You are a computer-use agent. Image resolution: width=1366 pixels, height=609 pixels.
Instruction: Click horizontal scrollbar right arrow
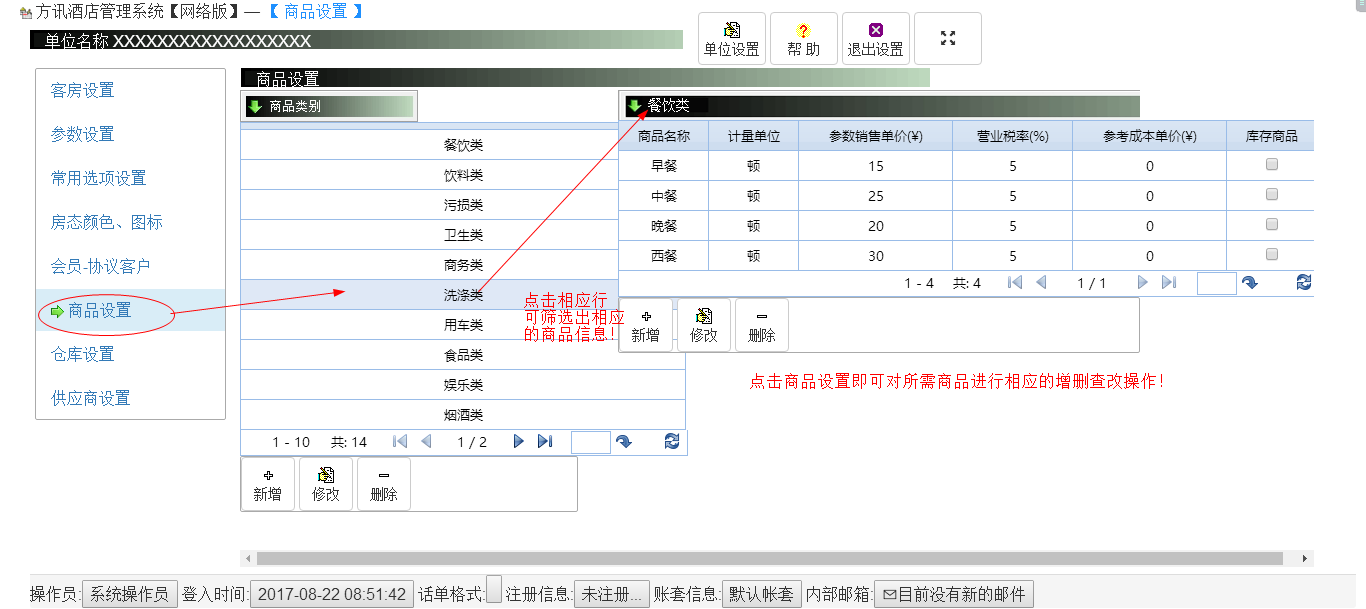(1304, 558)
